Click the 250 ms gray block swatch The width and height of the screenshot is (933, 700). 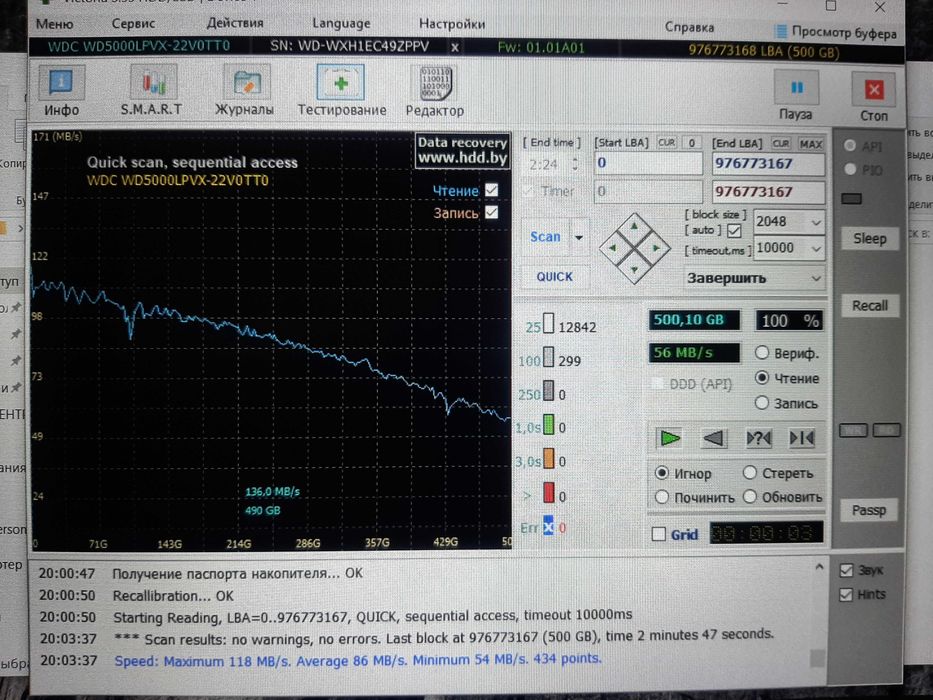pyautogui.click(x=549, y=391)
